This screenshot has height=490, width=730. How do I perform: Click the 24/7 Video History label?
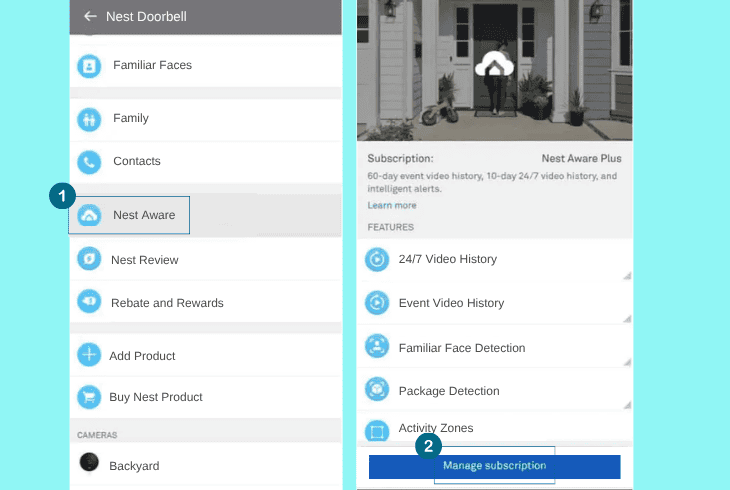(x=447, y=259)
